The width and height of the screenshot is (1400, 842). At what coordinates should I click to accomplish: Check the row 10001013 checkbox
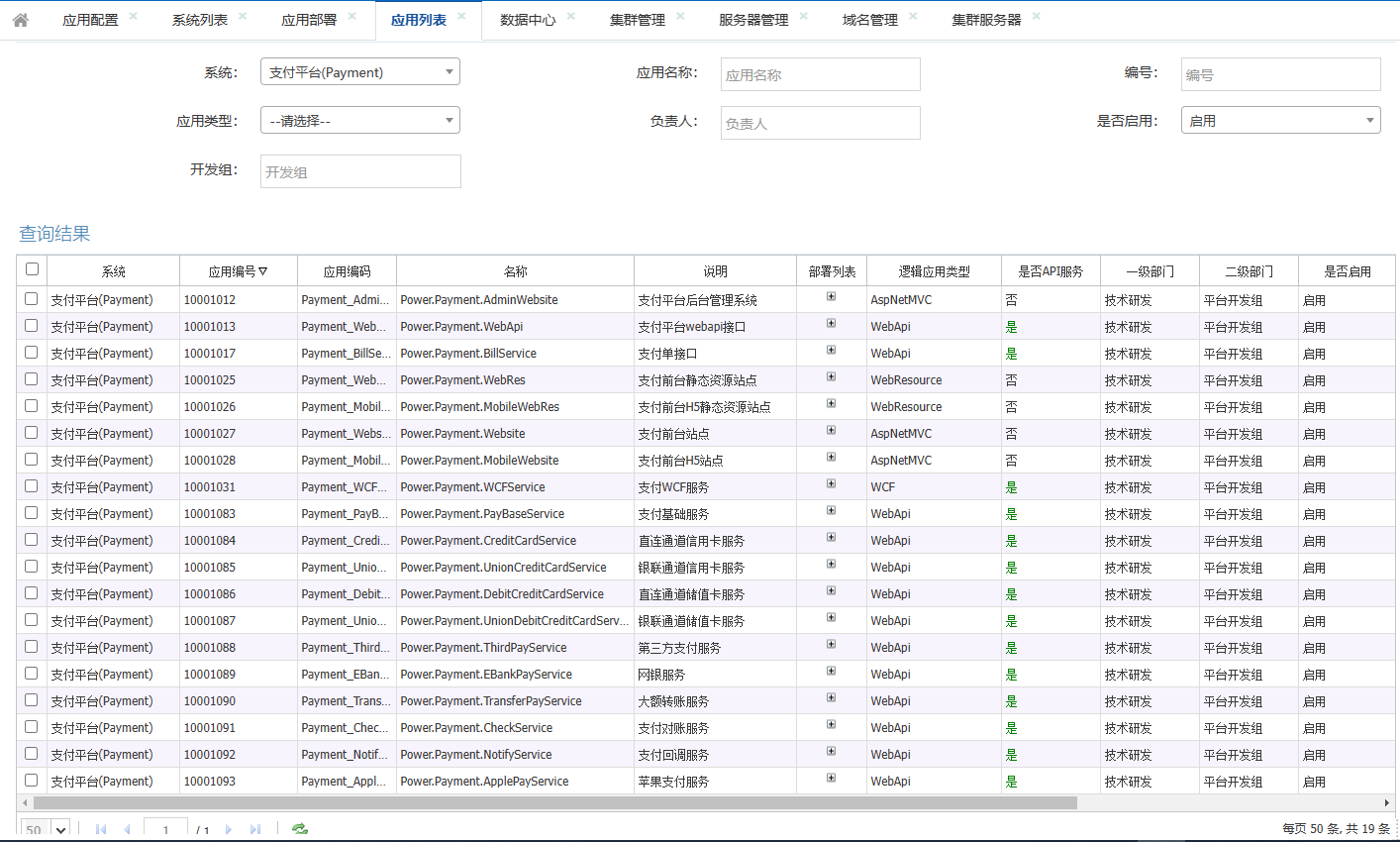[32, 325]
